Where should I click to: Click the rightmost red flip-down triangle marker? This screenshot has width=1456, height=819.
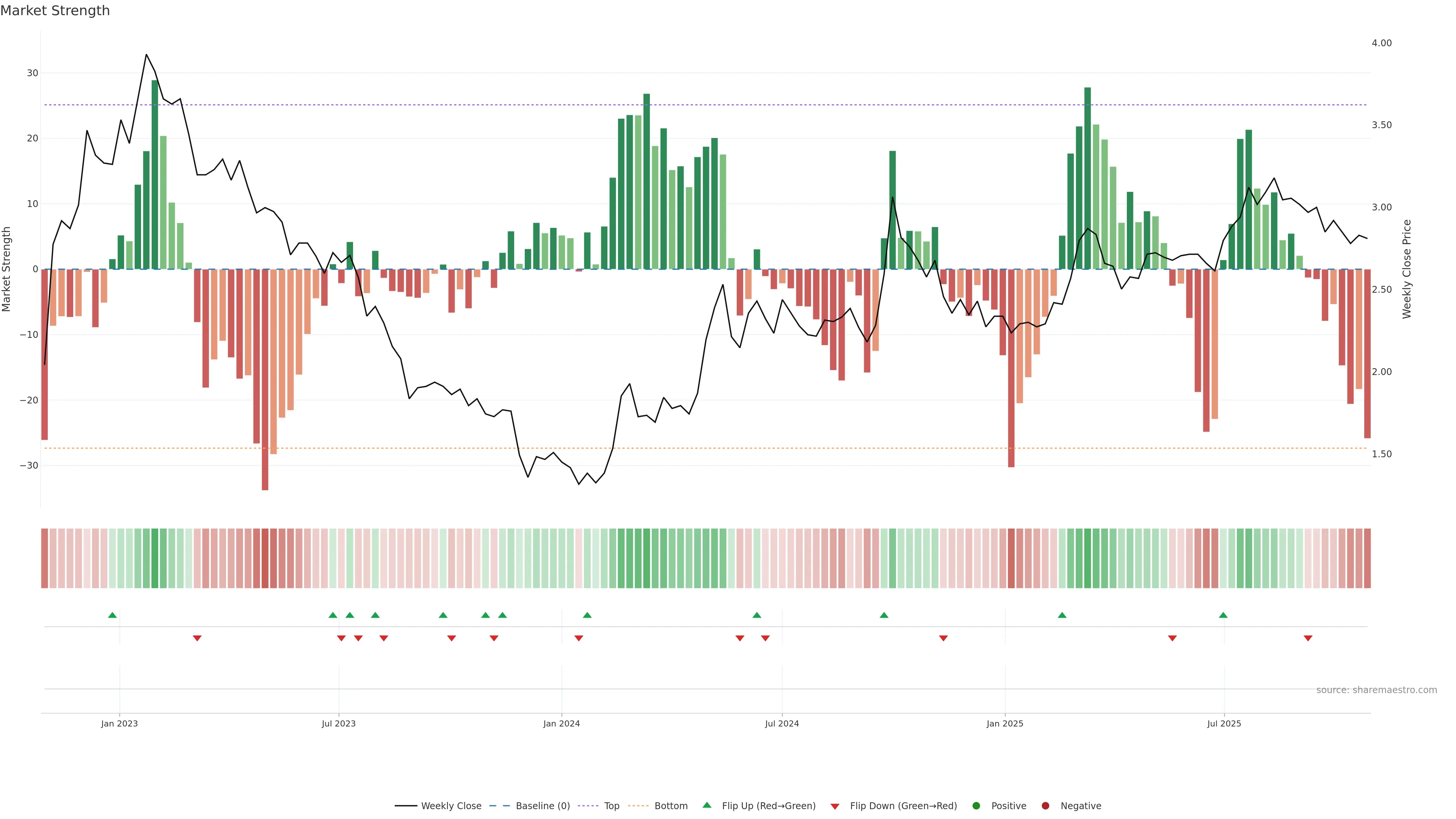pos(1308,638)
